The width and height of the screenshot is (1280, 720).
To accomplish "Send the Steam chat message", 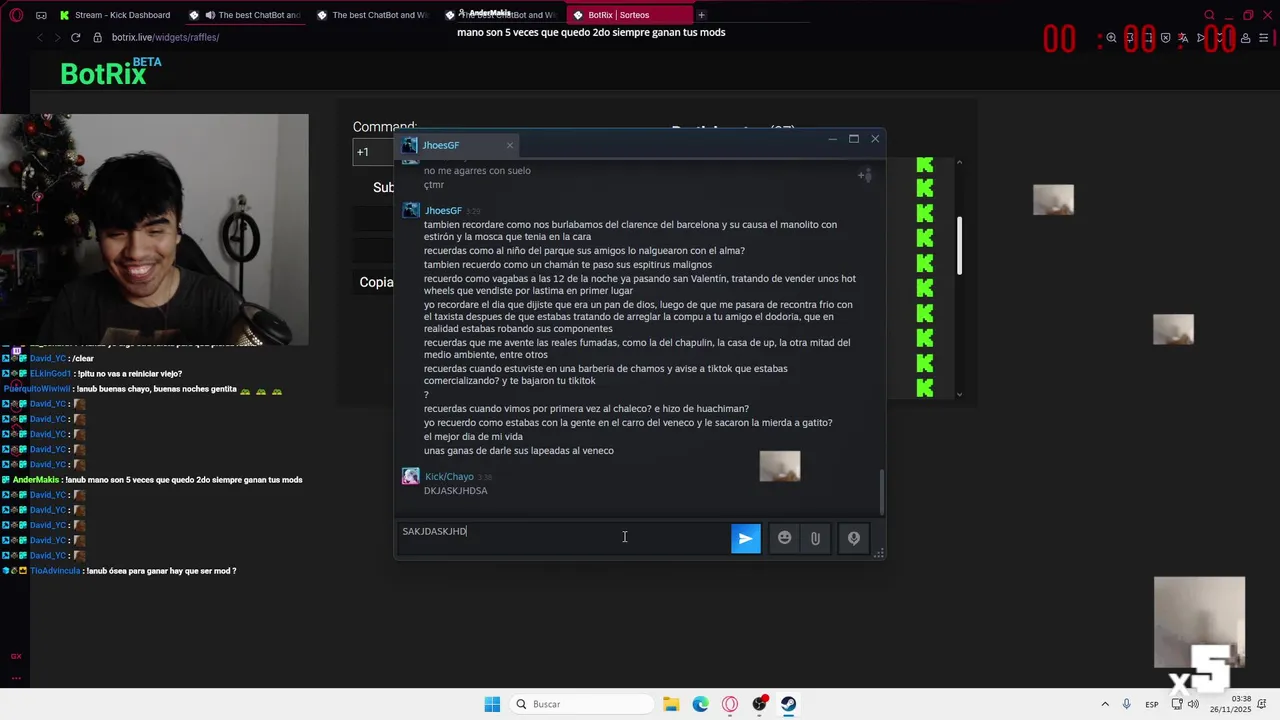I will click(x=745, y=538).
